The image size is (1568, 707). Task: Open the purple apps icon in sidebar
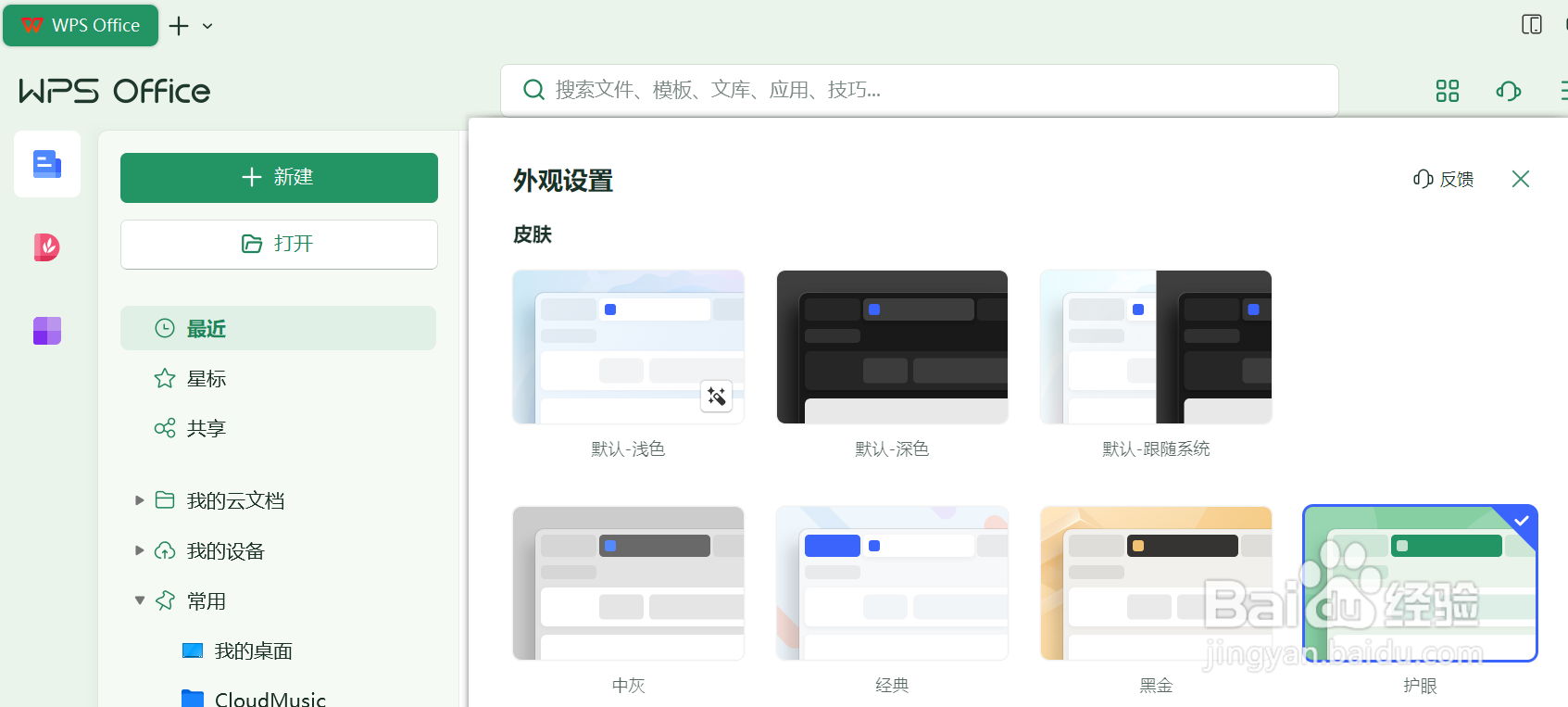(x=47, y=331)
